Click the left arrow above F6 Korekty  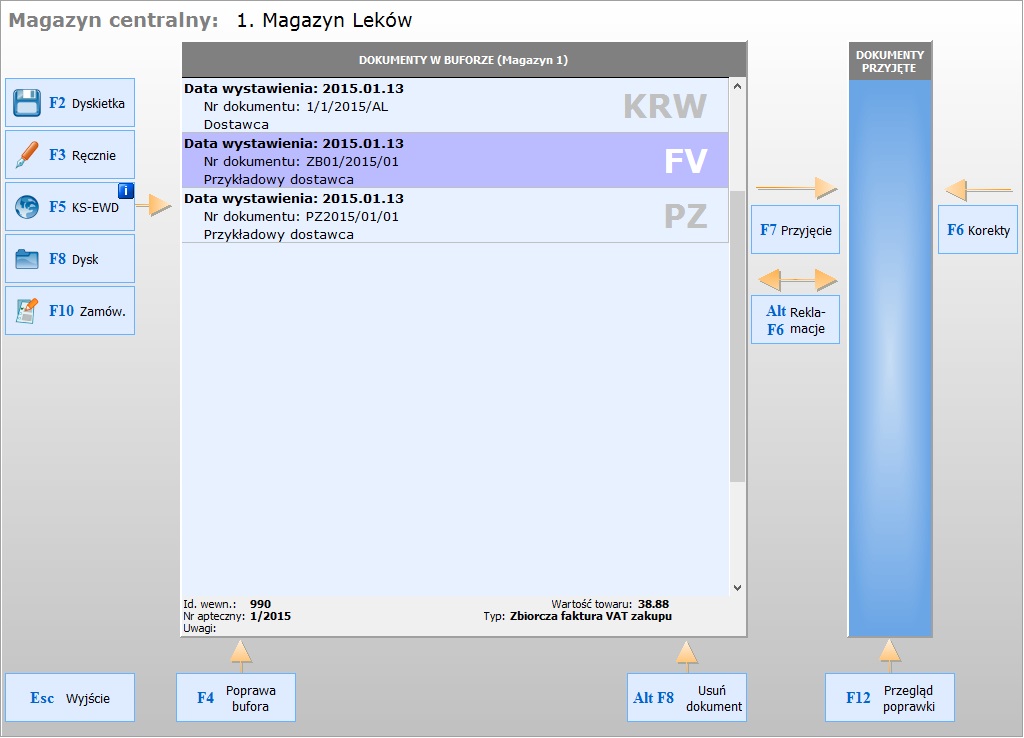pyautogui.click(x=978, y=188)
